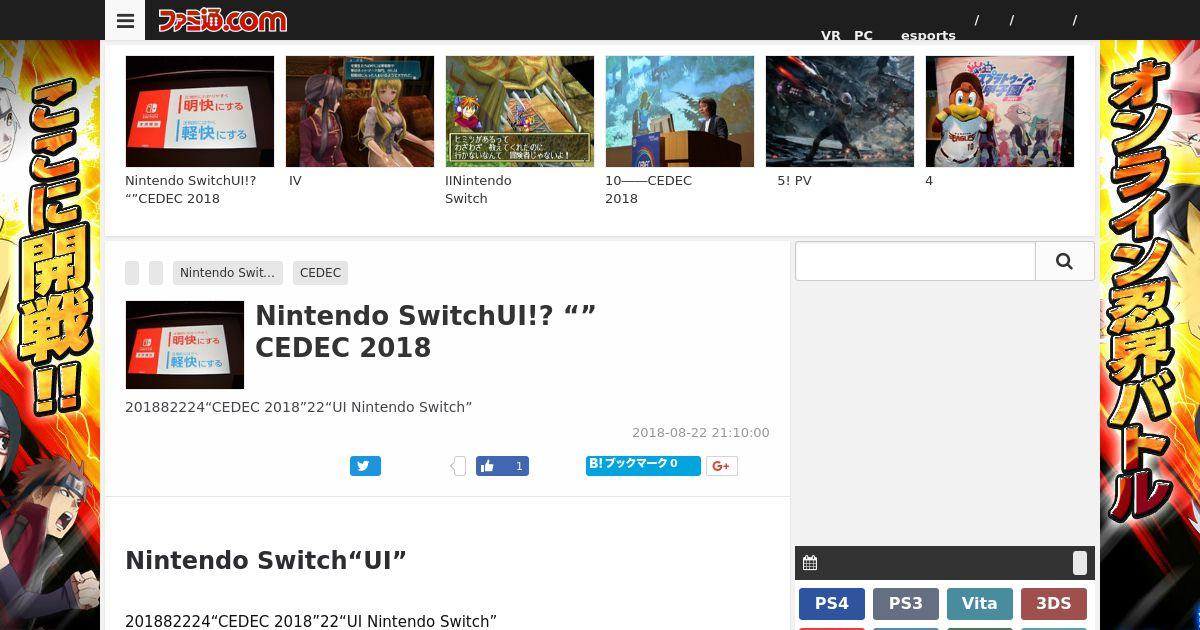Click the second small gray tag box
Screen dimensions: 1200x630
point(156,273)
